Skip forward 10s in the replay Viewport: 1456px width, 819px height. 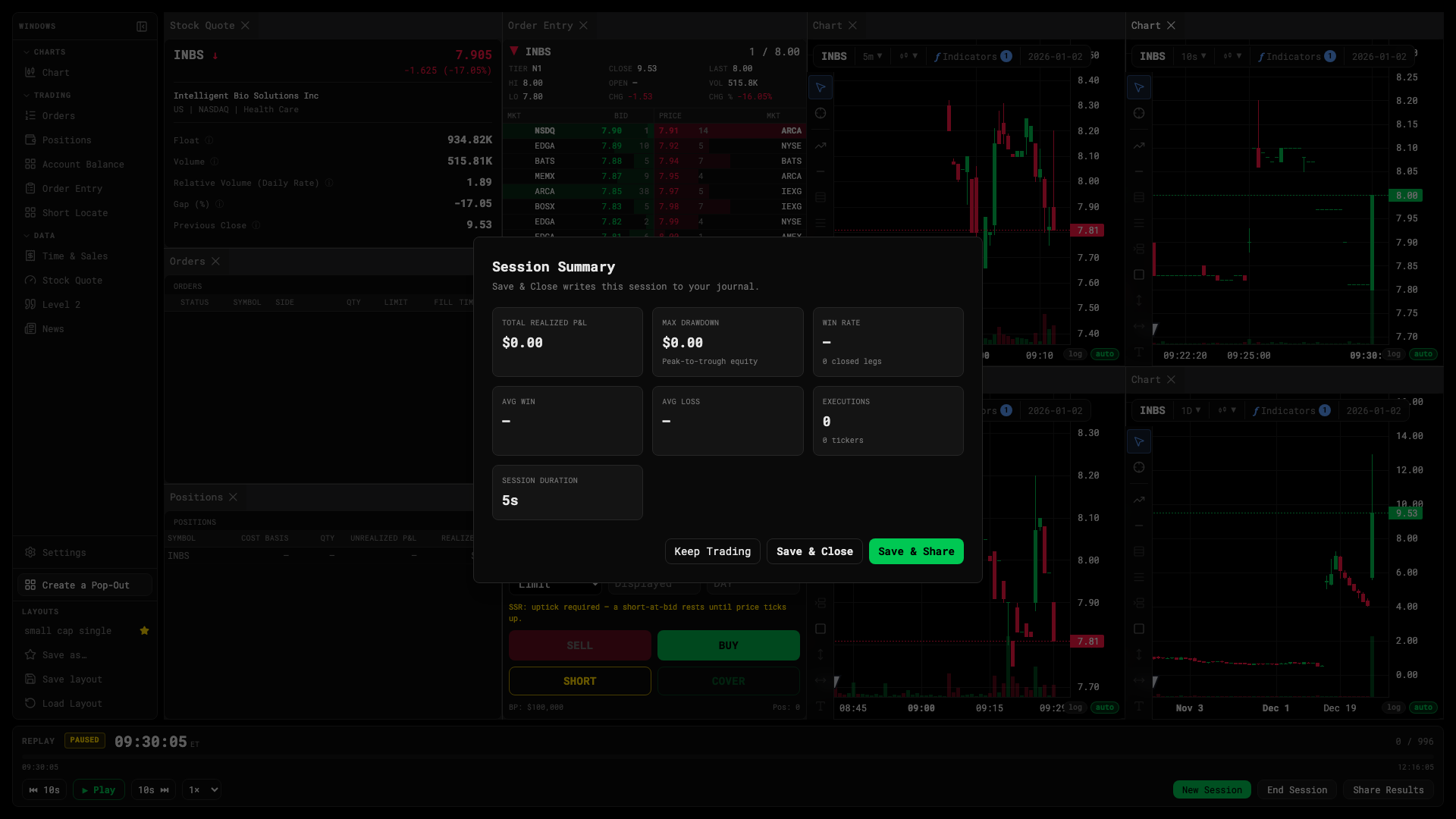click(153, 790)
